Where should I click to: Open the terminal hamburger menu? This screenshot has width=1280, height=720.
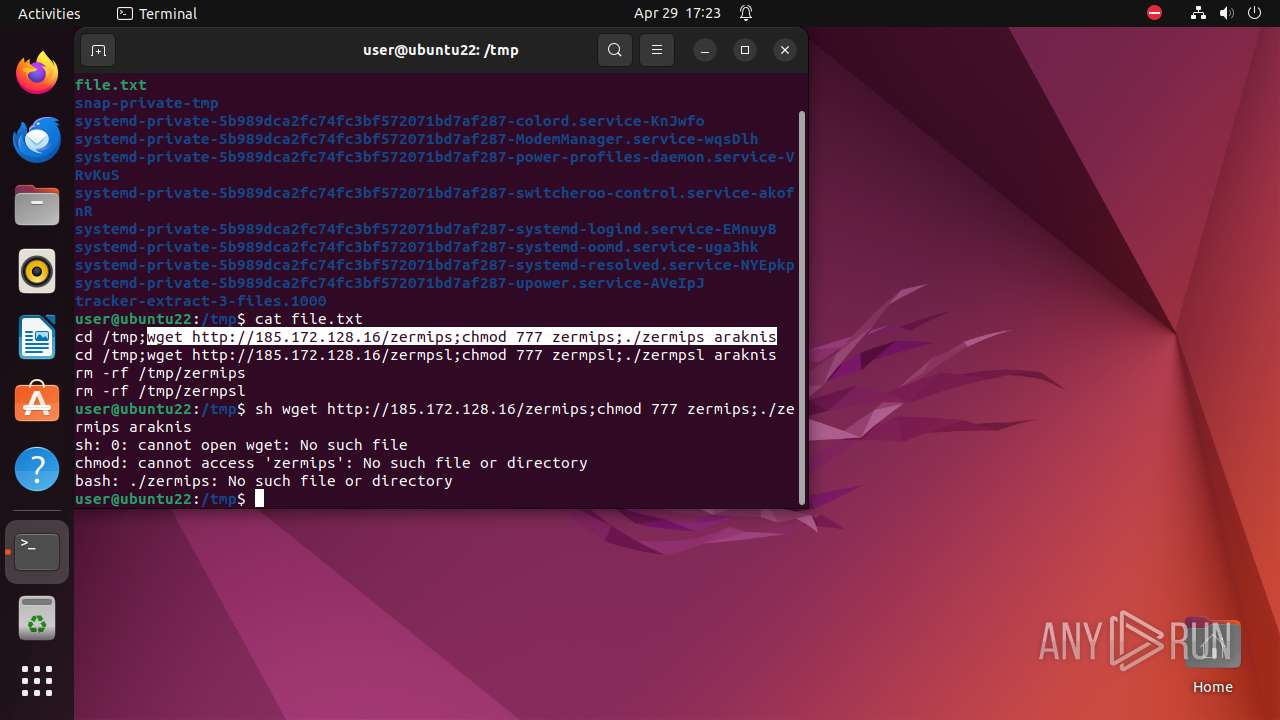point(656,50)
